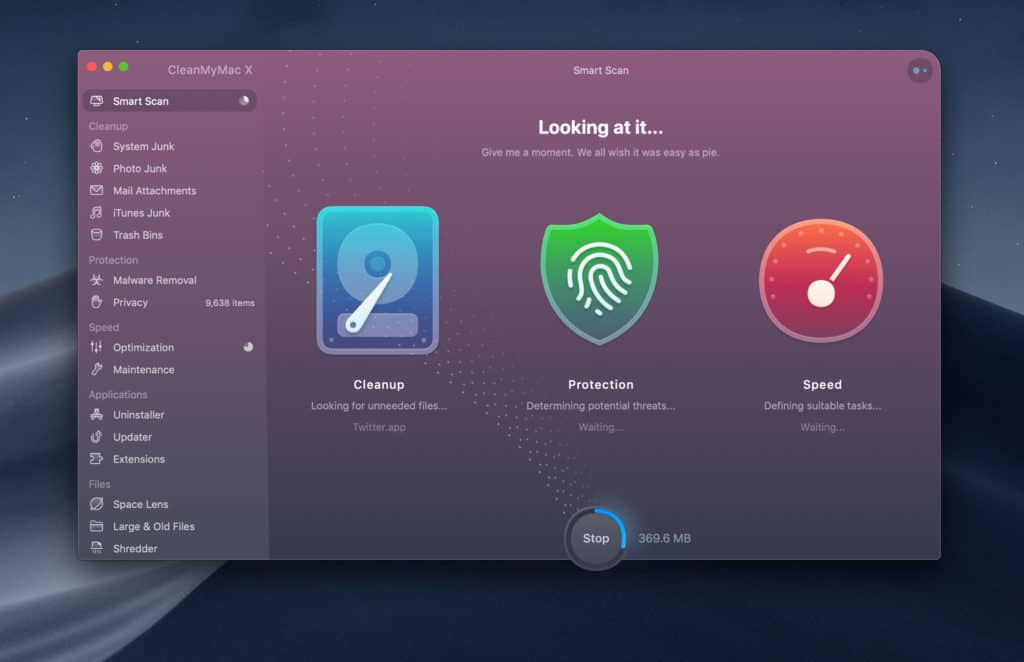Click the Extensions icon

pyautogui.click(x=97, y=458)
